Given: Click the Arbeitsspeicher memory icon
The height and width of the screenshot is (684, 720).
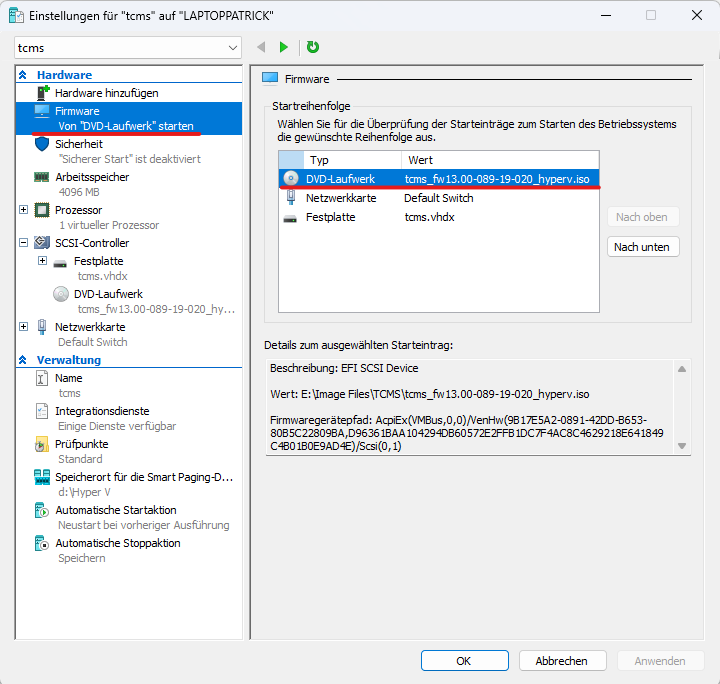Looking at the screenshot, I should click(42, 177).
